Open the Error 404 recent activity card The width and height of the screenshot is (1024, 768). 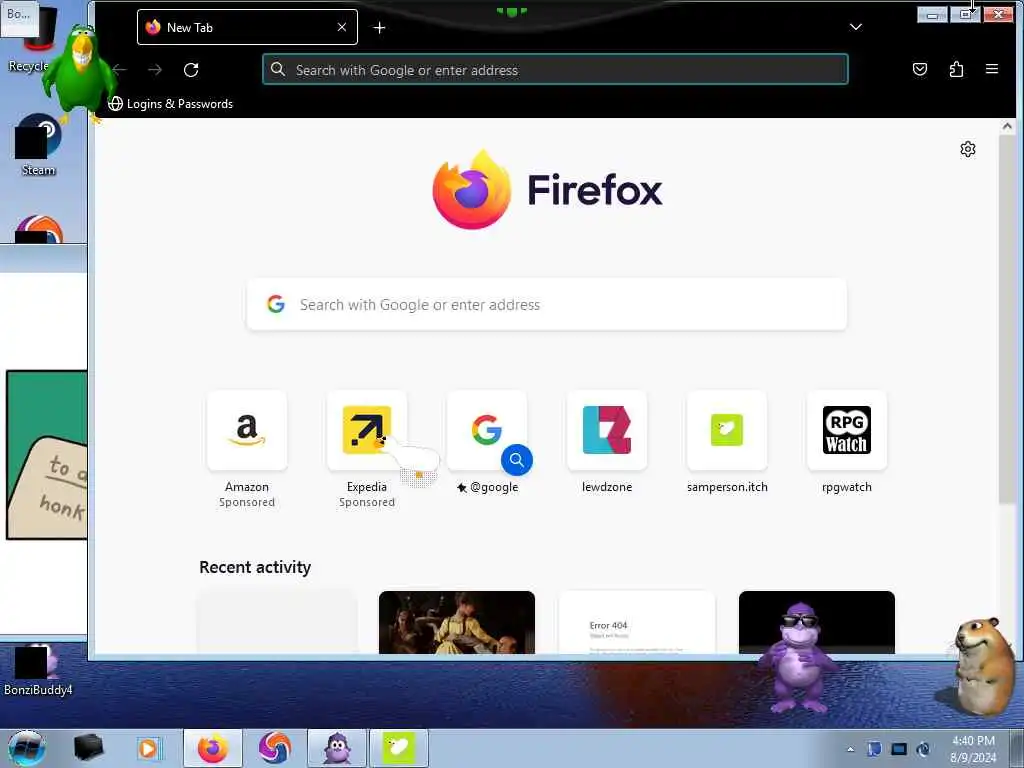pyautogui.click(x=637, y=622)
